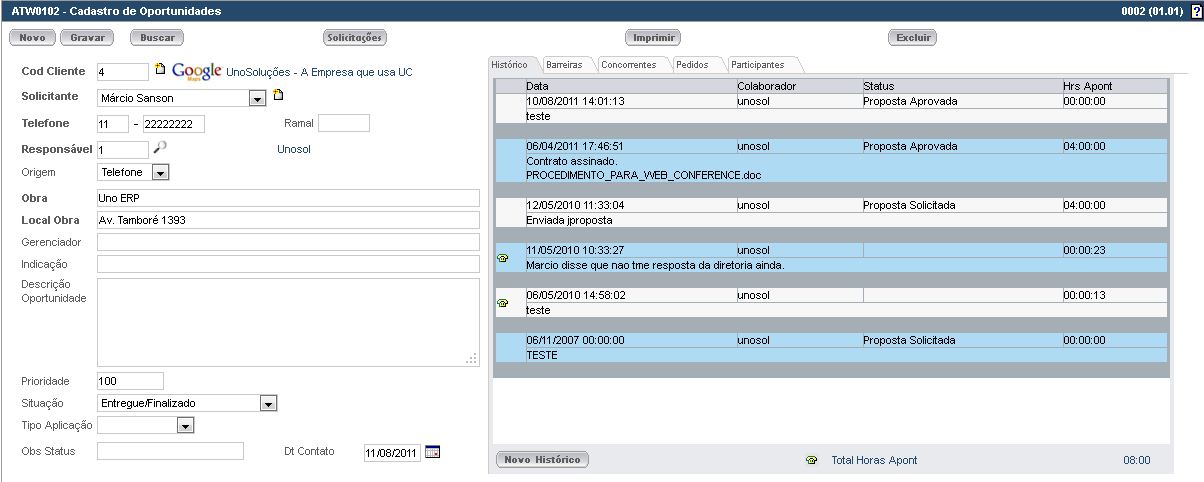Image resolution: width=1204 pixels, height=482 pixels.
Task: Click the phone icon on the 06/05/2010 entry
Action: click(x=503, y=302)
